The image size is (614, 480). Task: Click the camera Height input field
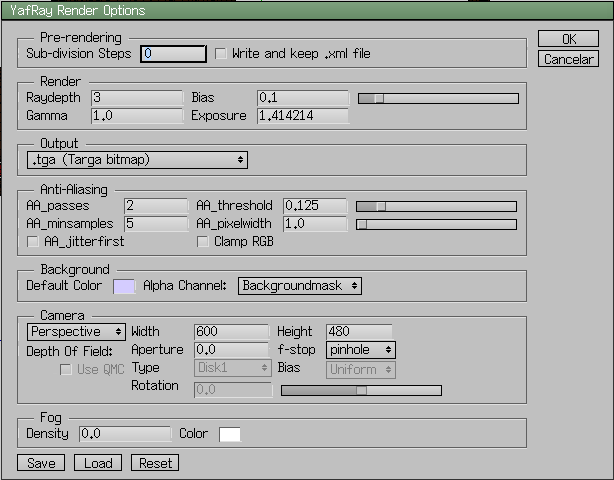[359, 332]
